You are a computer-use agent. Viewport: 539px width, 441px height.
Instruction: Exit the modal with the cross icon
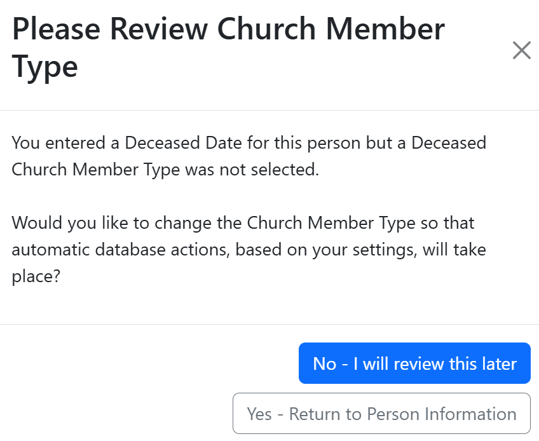(521, 50)
